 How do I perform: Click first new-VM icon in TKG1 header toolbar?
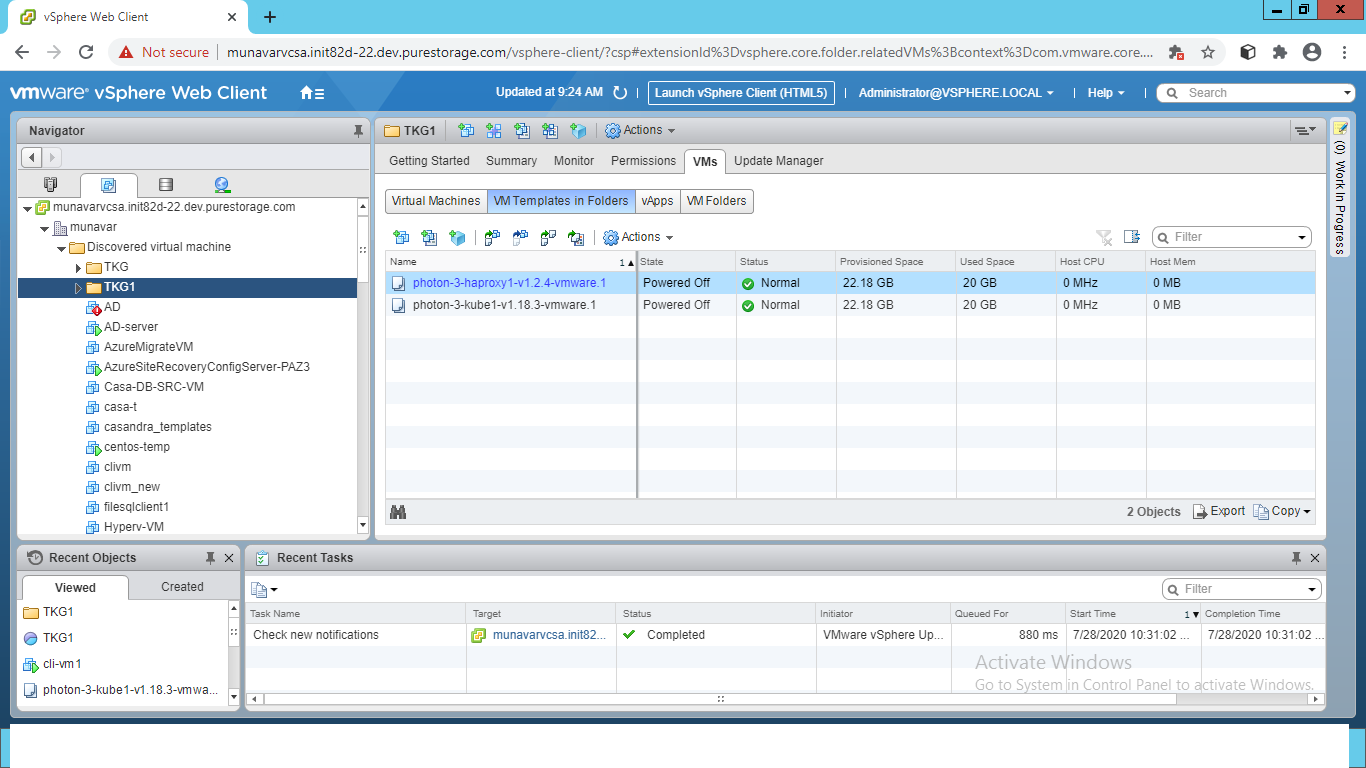click(466, 130)
